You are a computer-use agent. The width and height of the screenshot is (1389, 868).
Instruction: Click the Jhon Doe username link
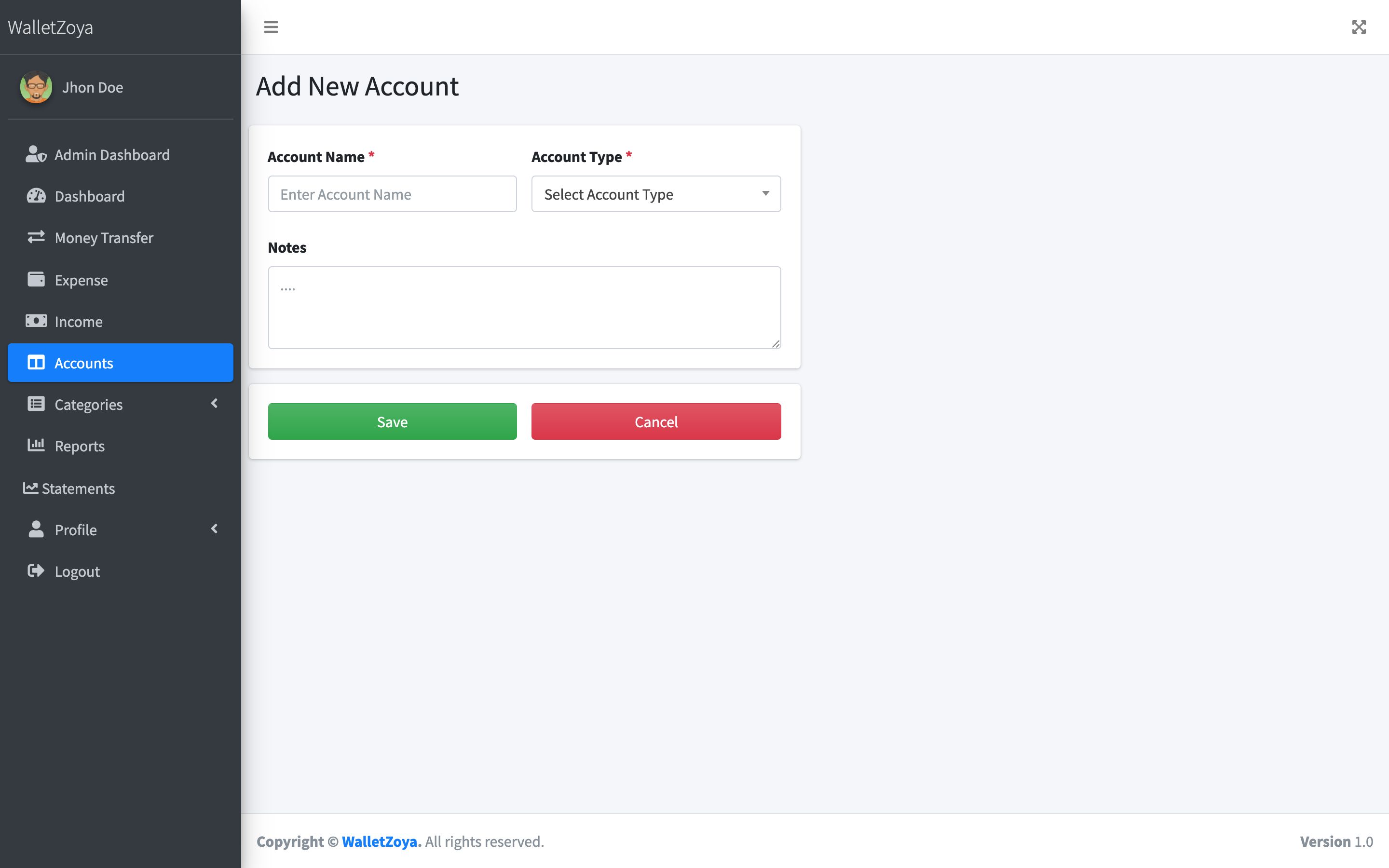[x=93, y=87]
